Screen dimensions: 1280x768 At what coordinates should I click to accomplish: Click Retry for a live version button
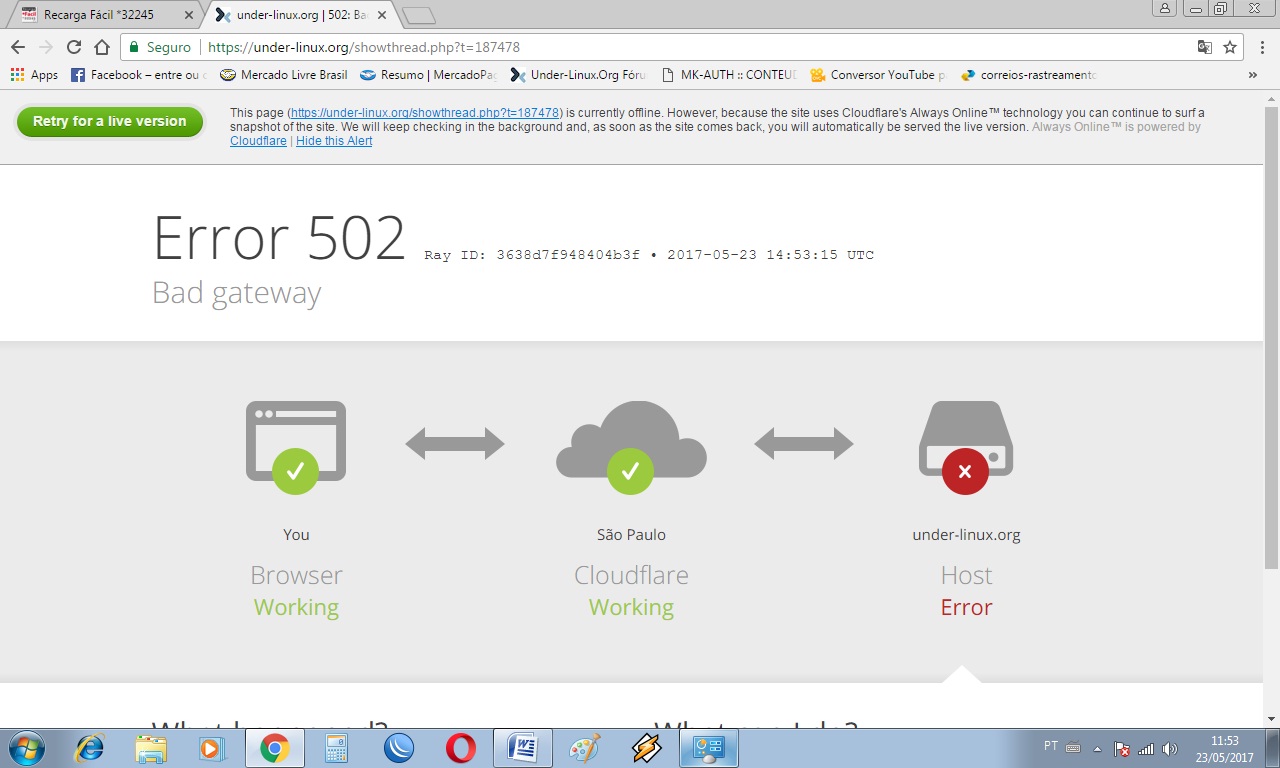click(x=110, y=122)
